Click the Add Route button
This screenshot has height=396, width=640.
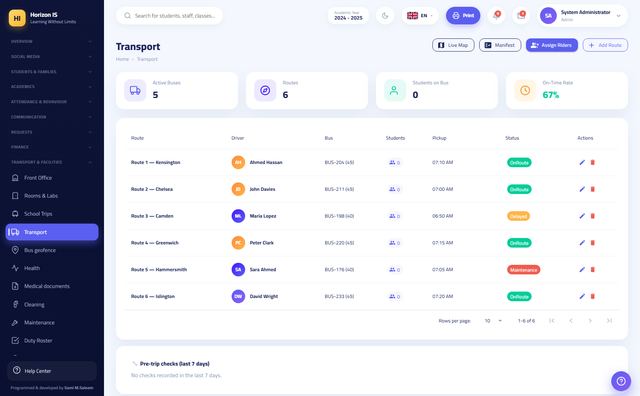coord(605,45)
